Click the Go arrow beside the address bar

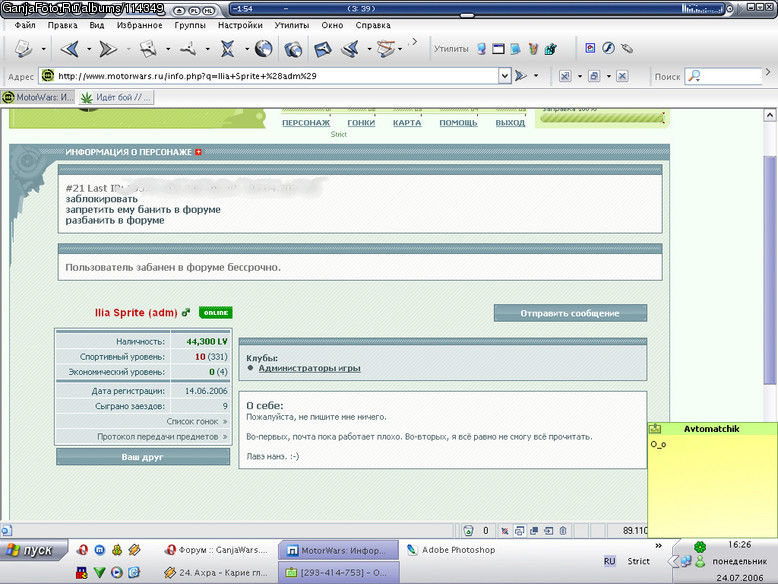point(520,76)
